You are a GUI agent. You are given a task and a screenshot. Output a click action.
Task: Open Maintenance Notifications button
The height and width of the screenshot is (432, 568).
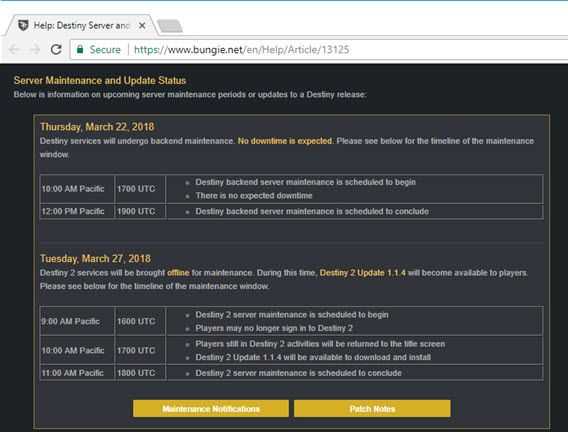pos(211,408)
